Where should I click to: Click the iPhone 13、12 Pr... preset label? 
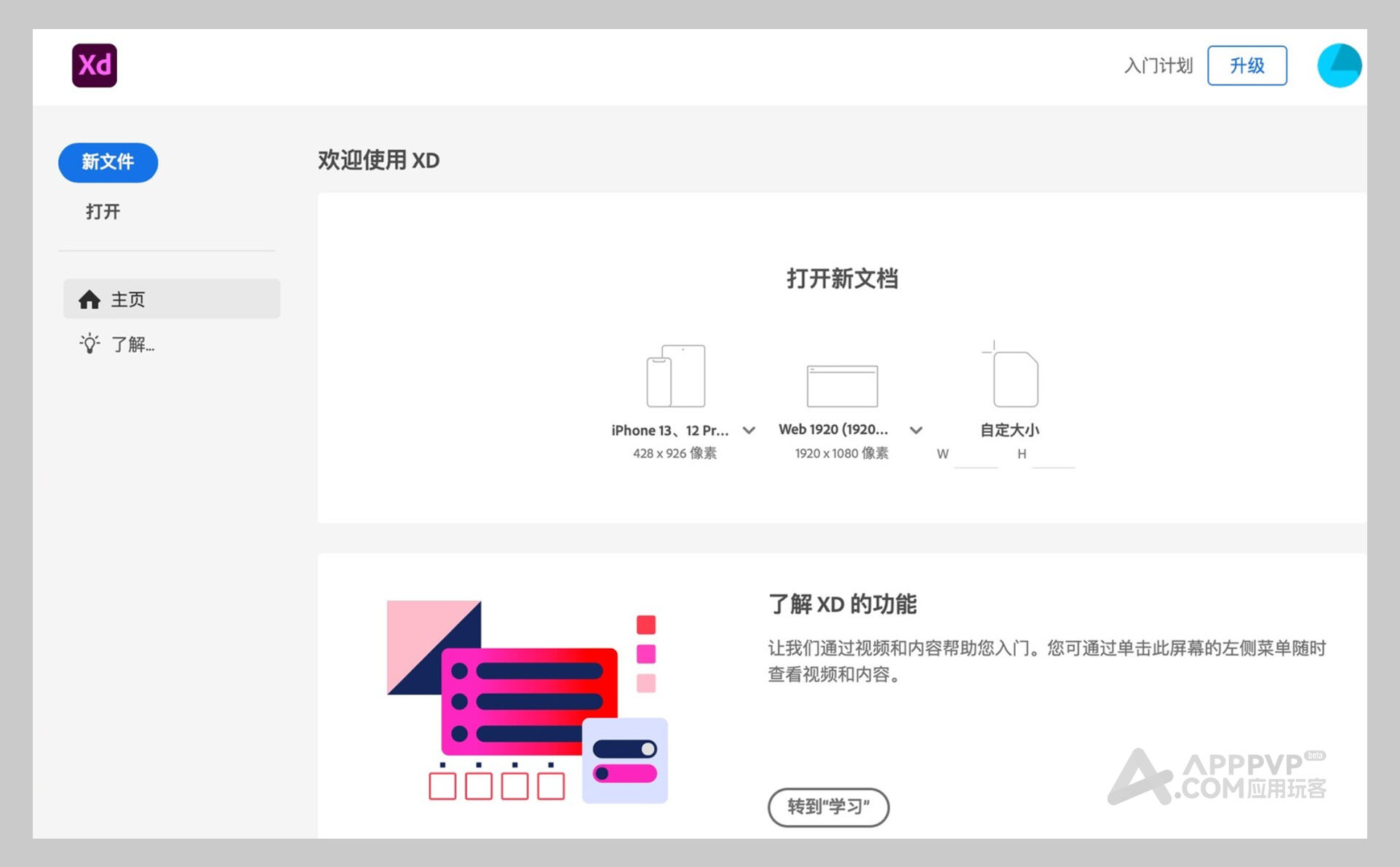(x=670, y=431)
